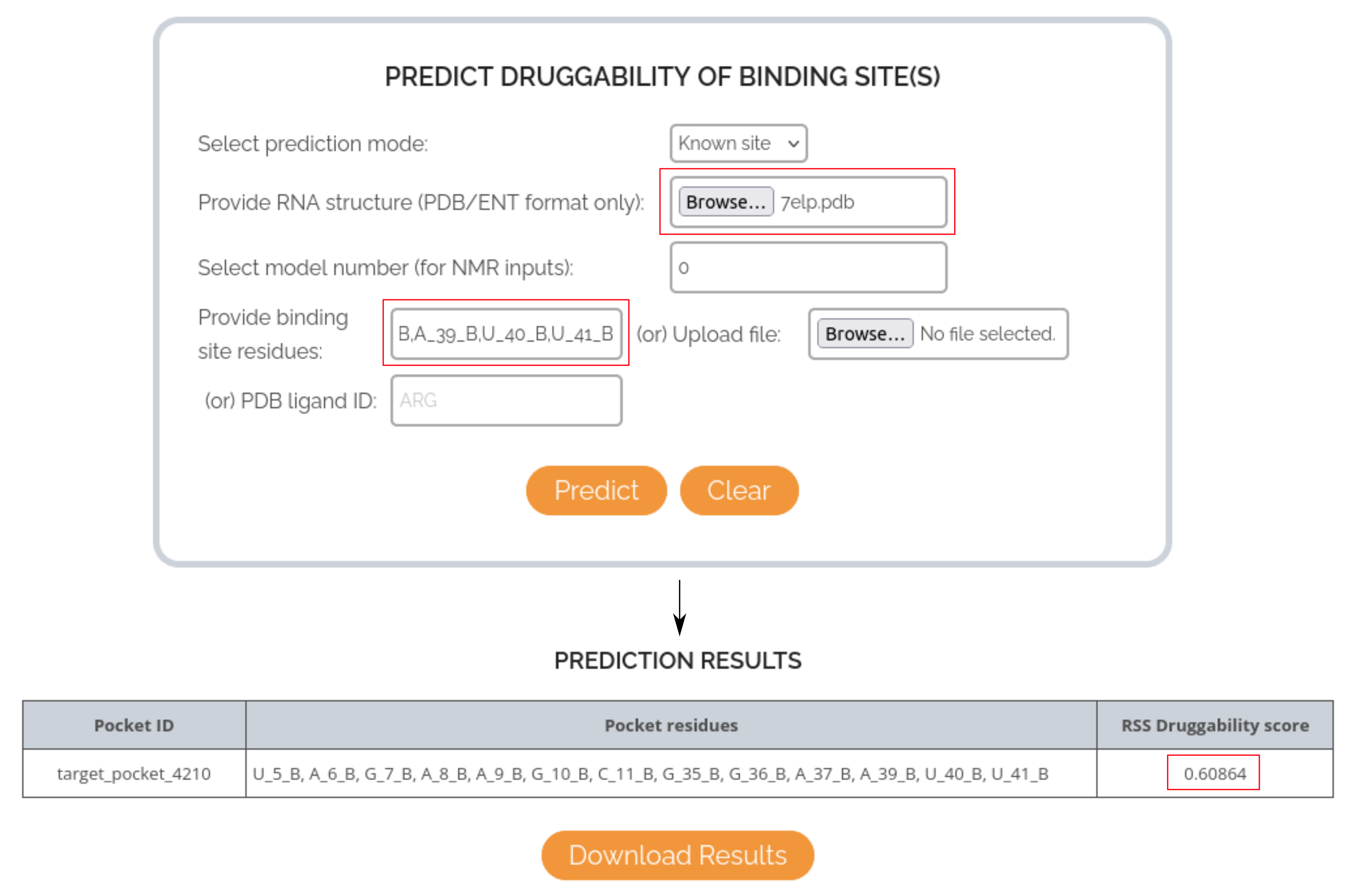
Task: Click the 0.60864 druggability score value
Action: tap(1214, 774)
